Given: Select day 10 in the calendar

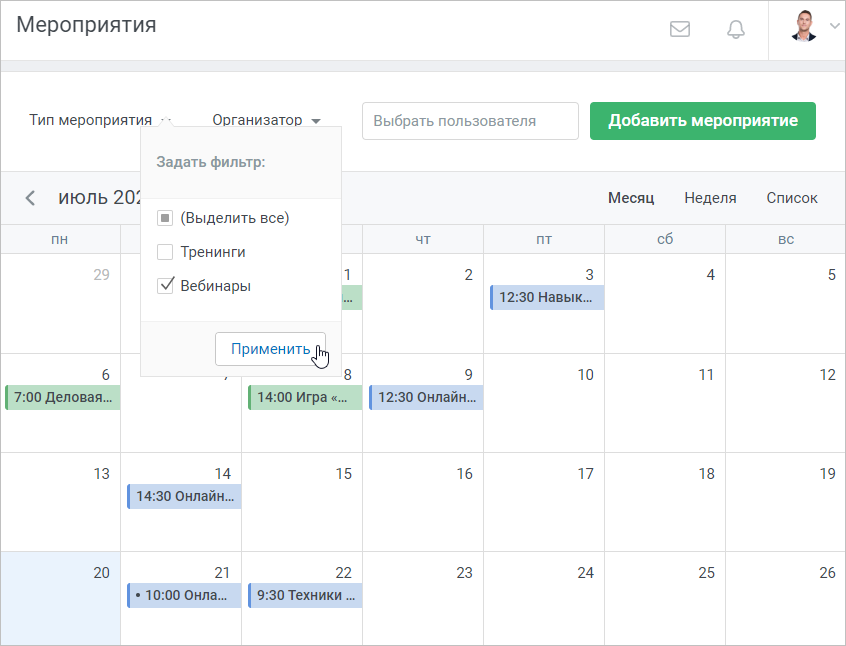Looking at the screenshot, I should (x=544, y=403).
